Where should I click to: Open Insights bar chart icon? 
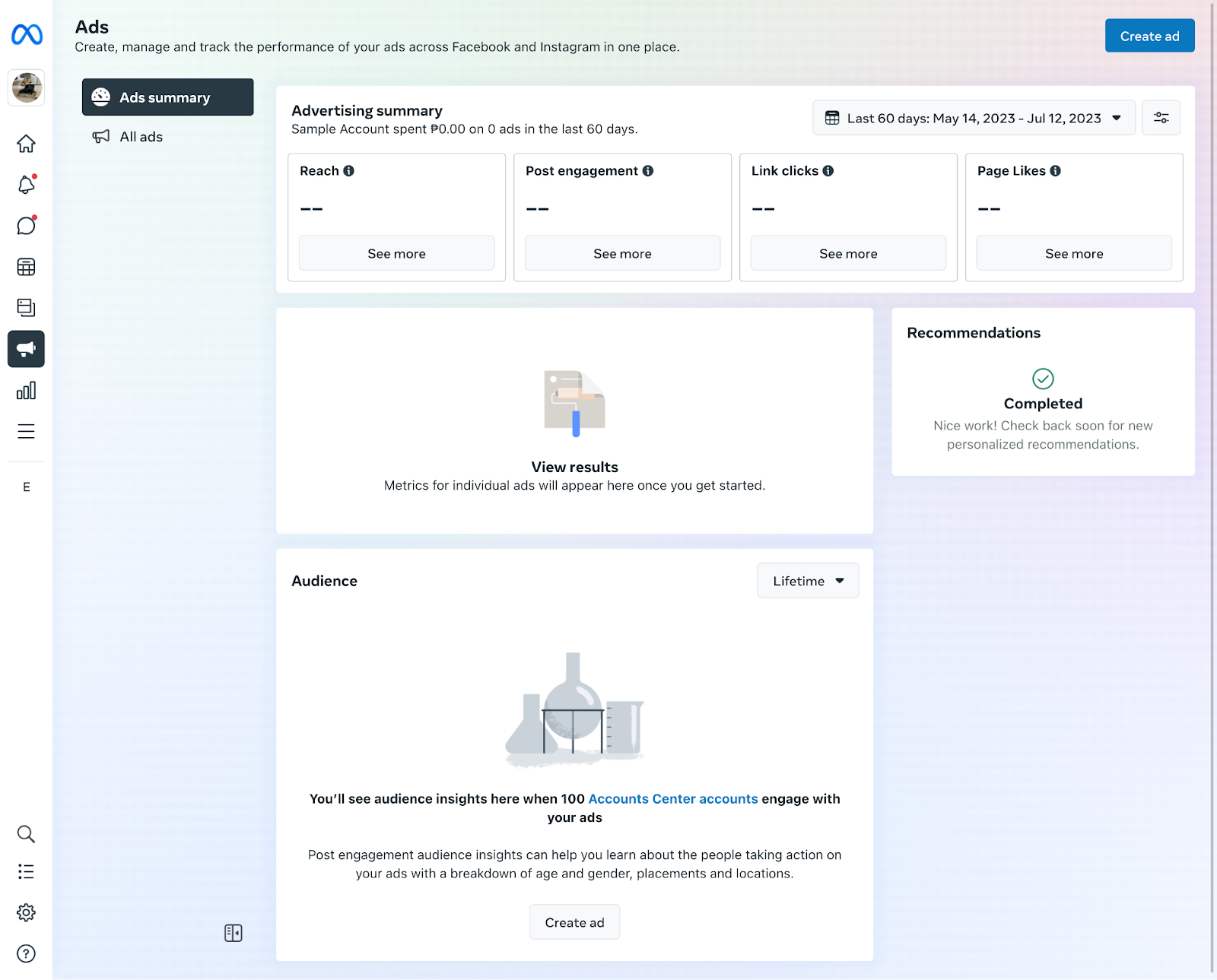click(26, 391)
